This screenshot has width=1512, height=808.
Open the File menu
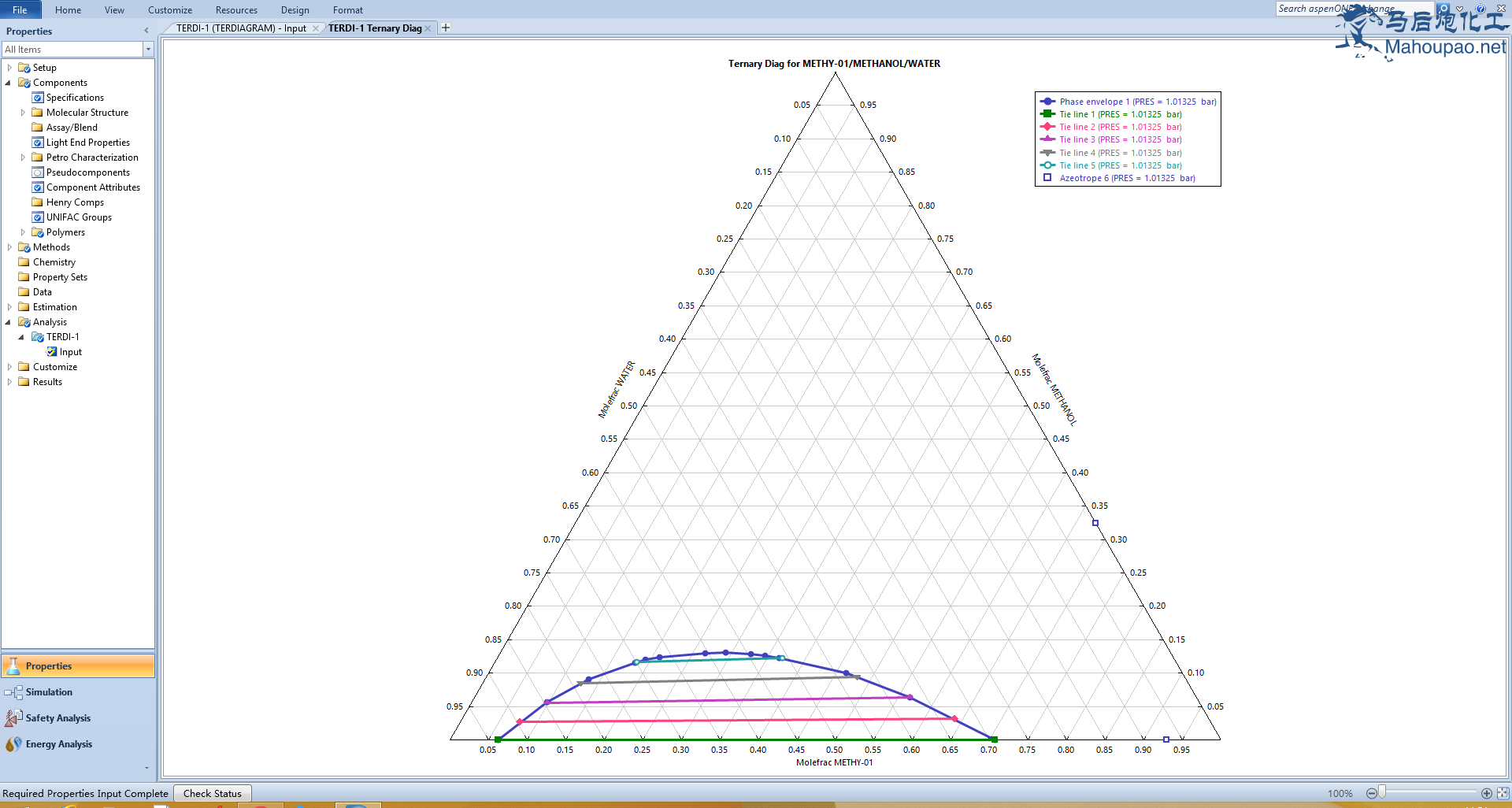point(20,9)
